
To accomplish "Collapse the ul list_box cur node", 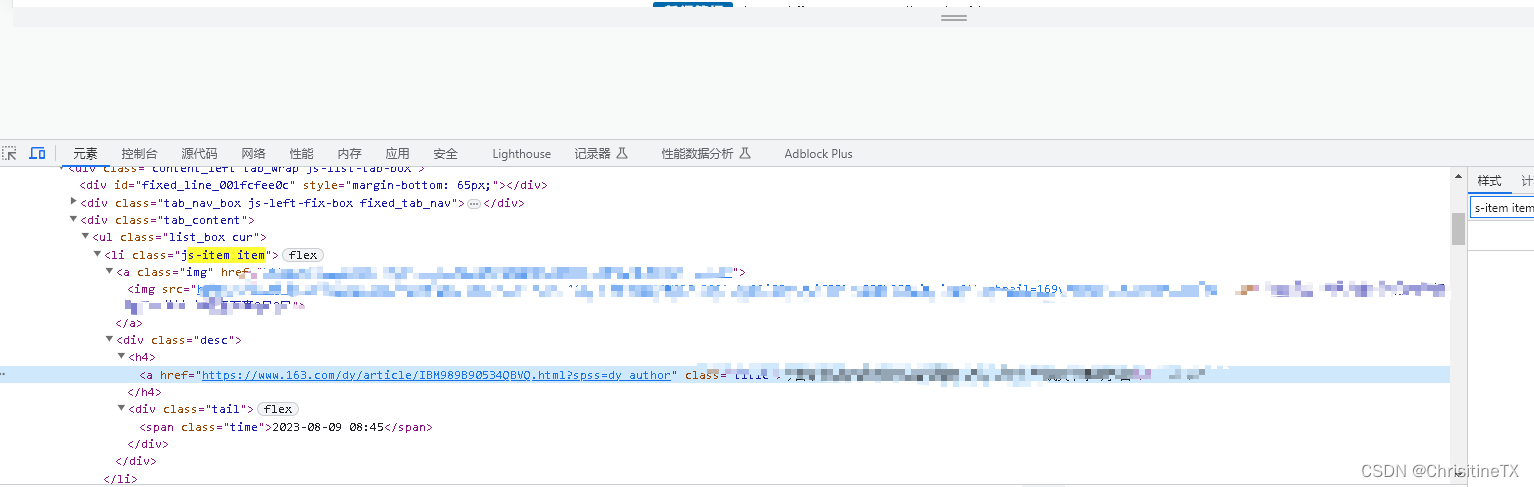I will click(86, 237).
